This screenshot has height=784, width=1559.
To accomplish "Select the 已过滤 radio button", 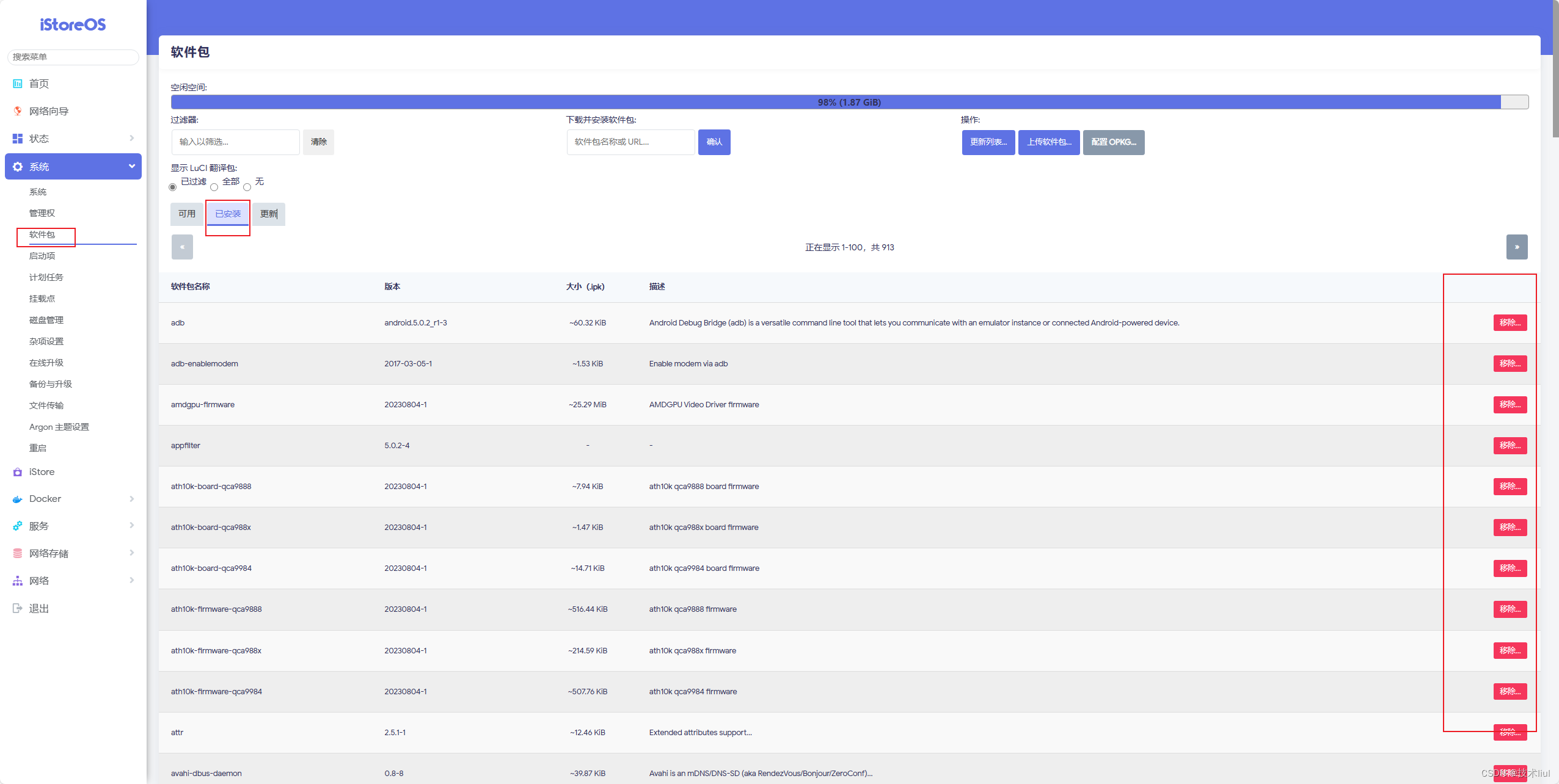I will tap(173, 187).
